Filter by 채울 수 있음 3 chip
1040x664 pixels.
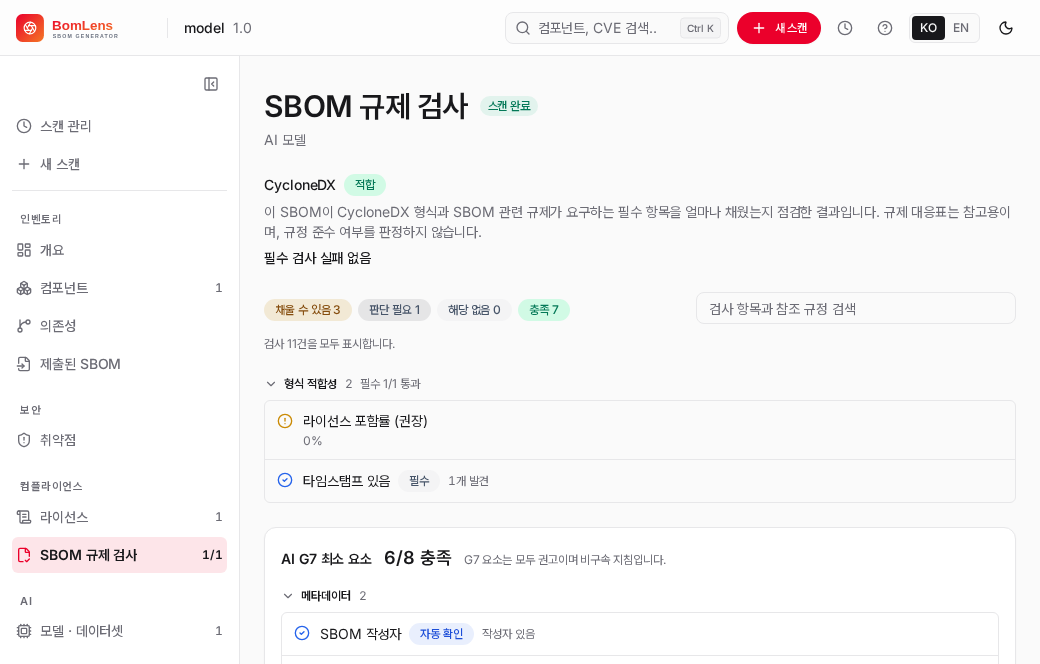[x=308, y=310]
